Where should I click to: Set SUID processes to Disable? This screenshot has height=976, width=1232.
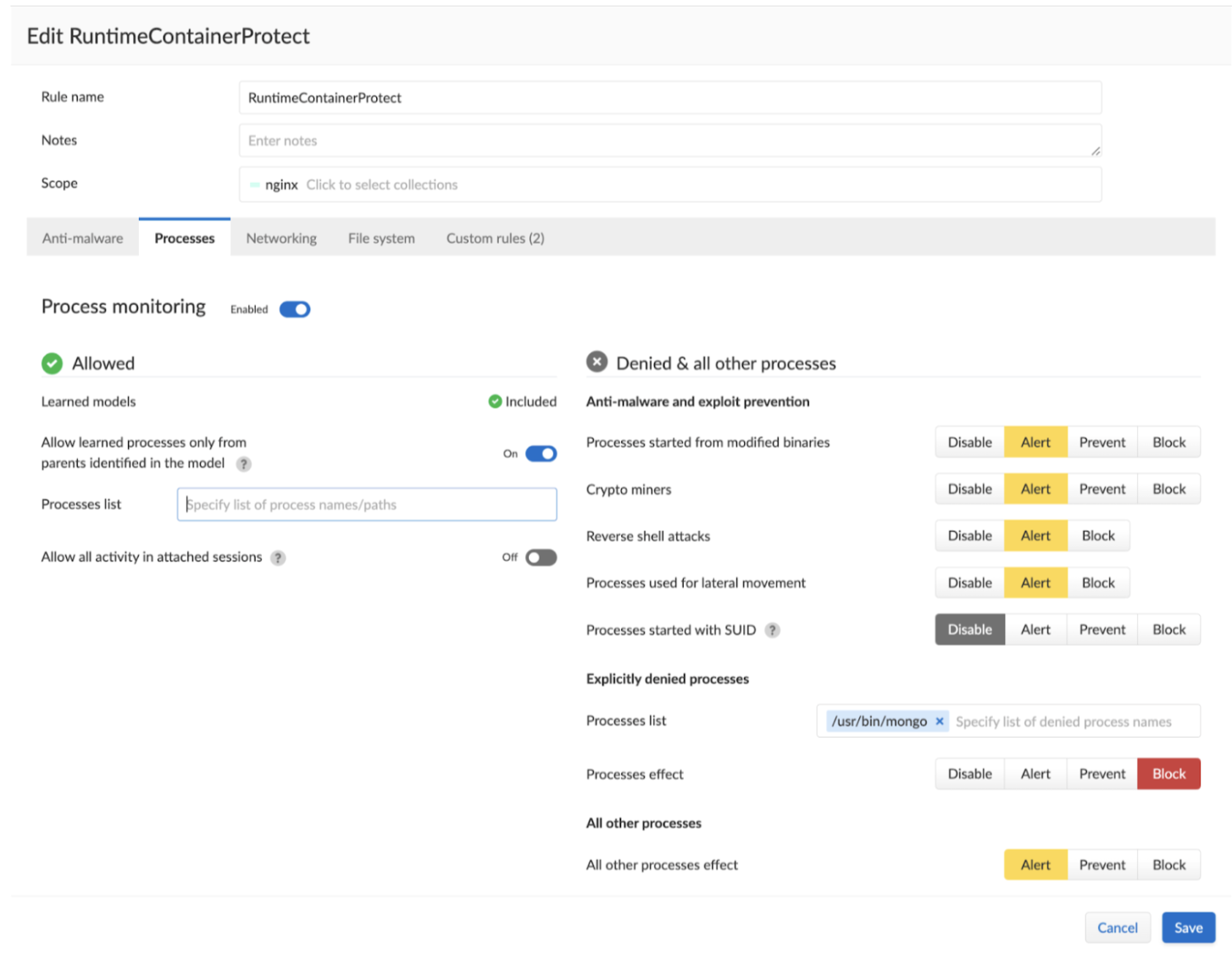click(x=969, y=629)
